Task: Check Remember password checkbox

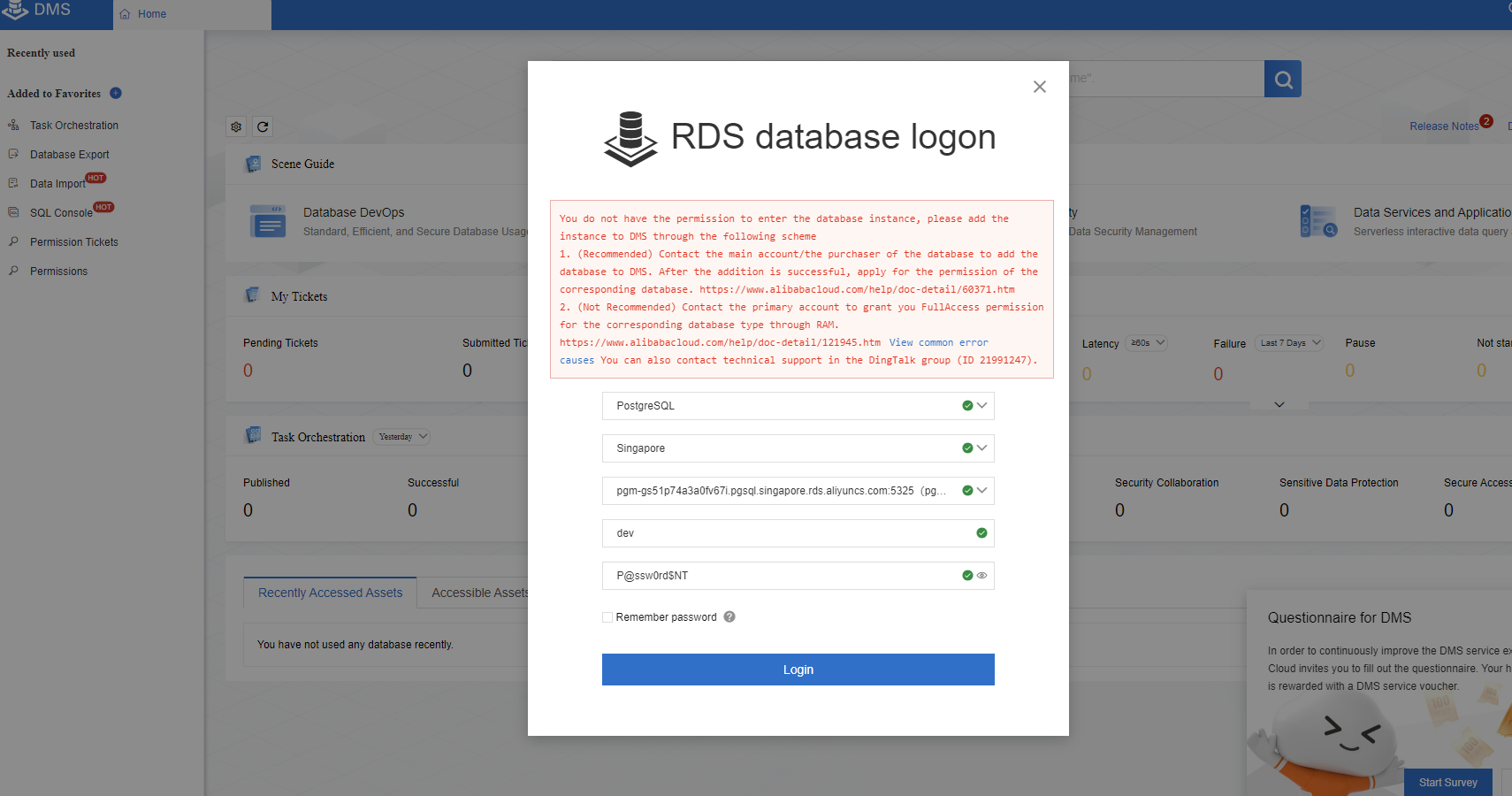Action: pyautogui.click(x=607, y=617)
